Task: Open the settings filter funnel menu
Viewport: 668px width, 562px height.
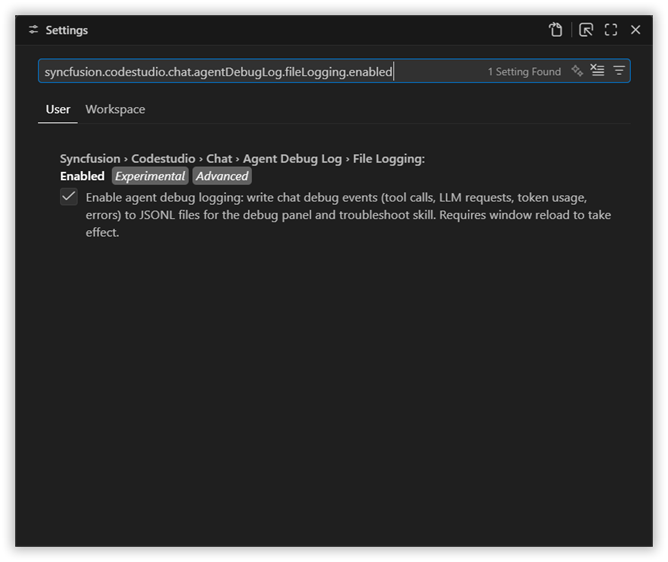Action: 619,71
